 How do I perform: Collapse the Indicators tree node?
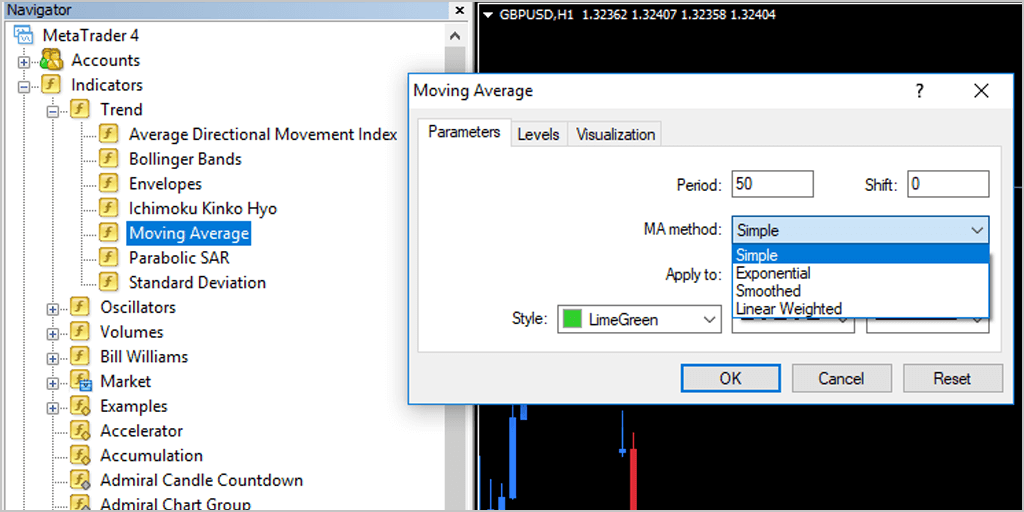[25, 87]
